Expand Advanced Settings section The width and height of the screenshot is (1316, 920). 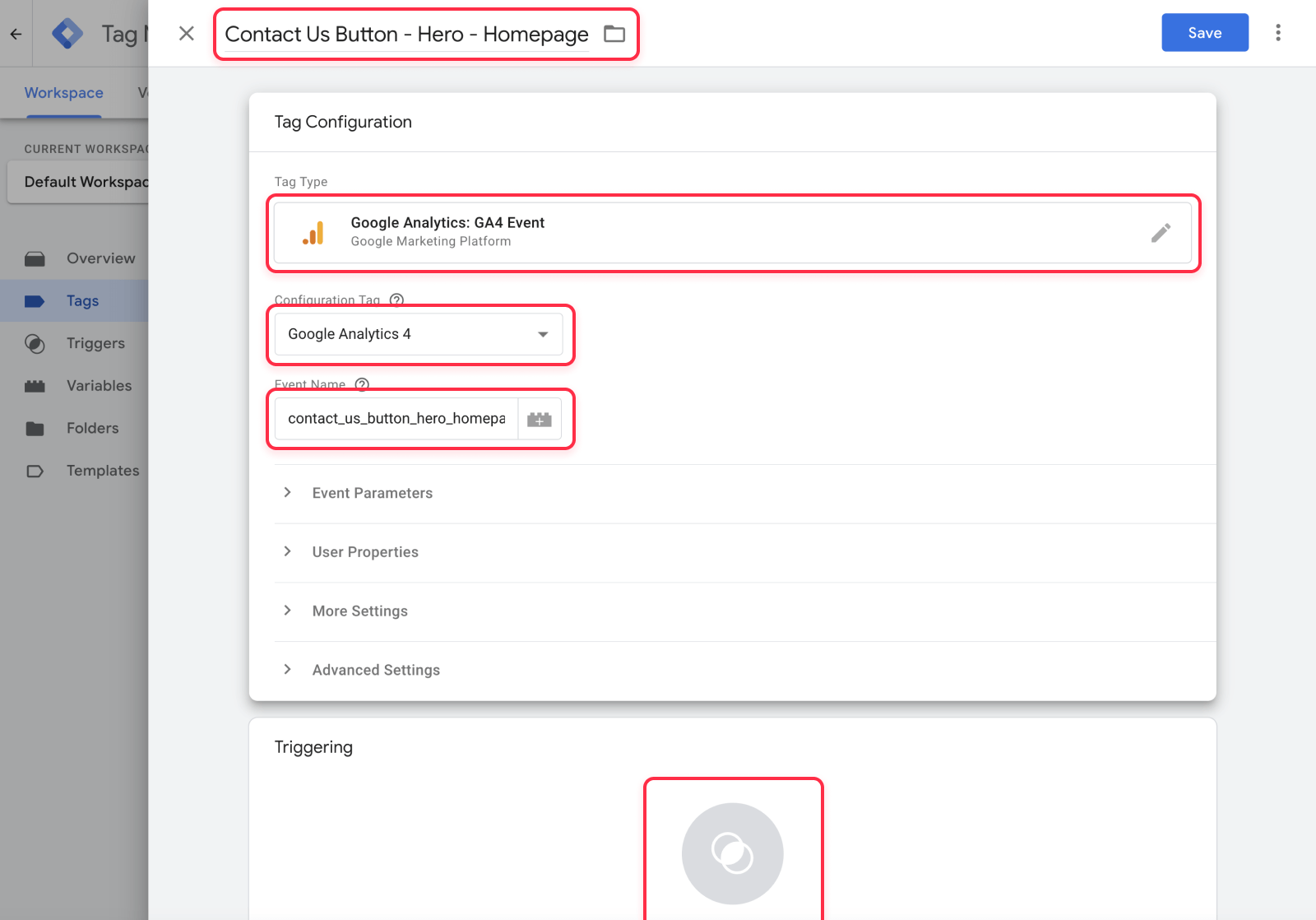(x=745, y=670)
